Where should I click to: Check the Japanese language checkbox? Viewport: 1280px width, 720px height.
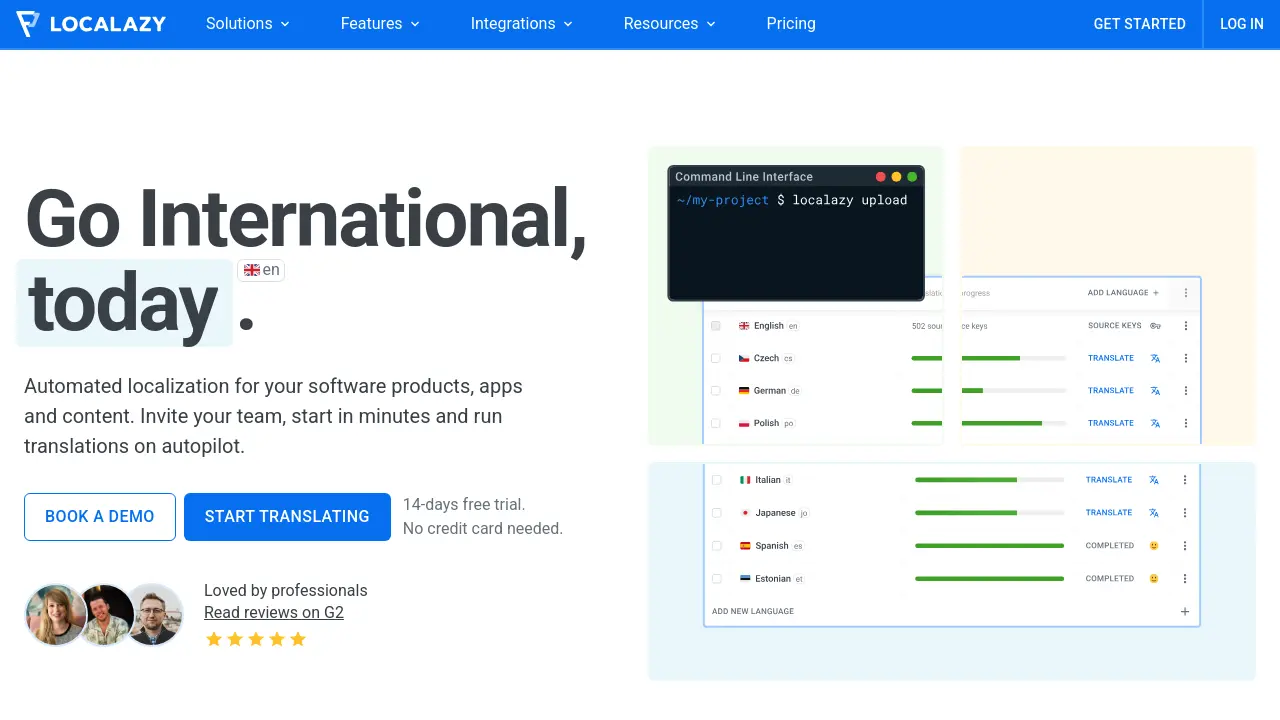coord(717,513)
